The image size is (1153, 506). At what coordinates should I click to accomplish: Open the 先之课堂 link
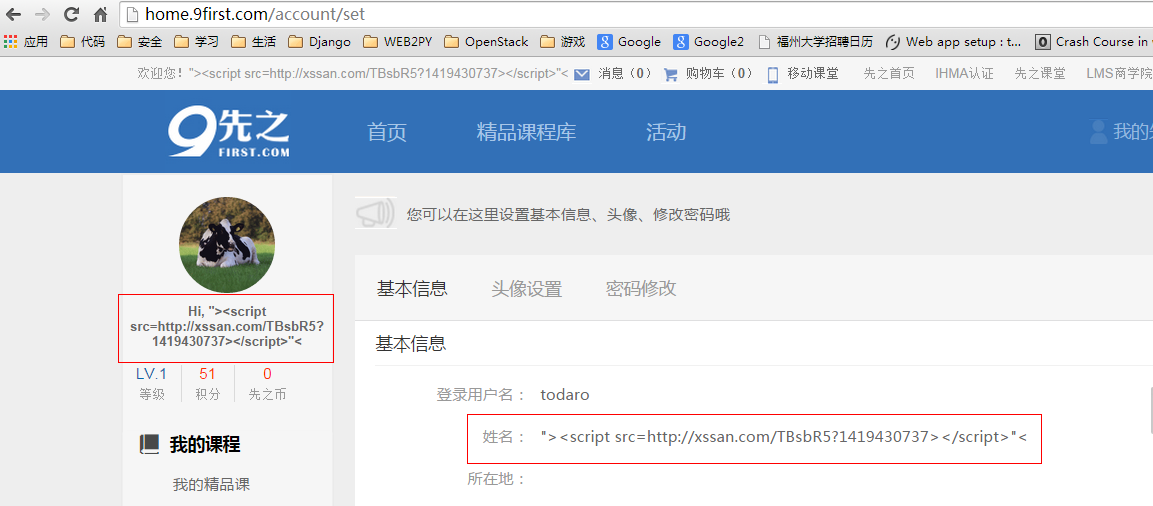1040,74
